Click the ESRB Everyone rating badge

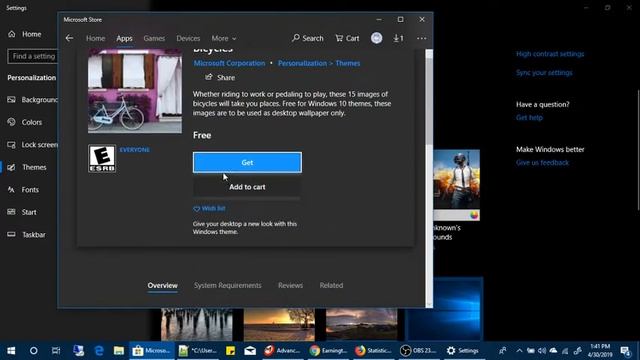pyautogui.click(x=102, y=158)
